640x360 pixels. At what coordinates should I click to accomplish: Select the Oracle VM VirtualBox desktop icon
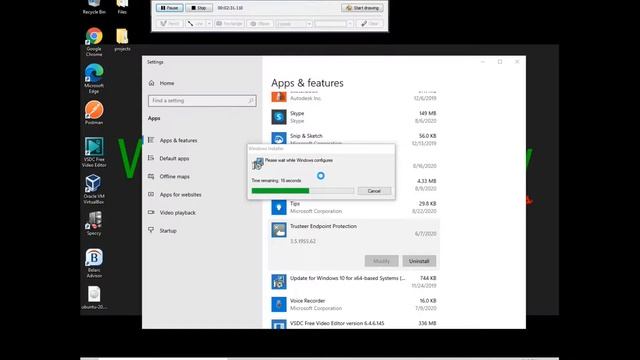coord(94,189)
